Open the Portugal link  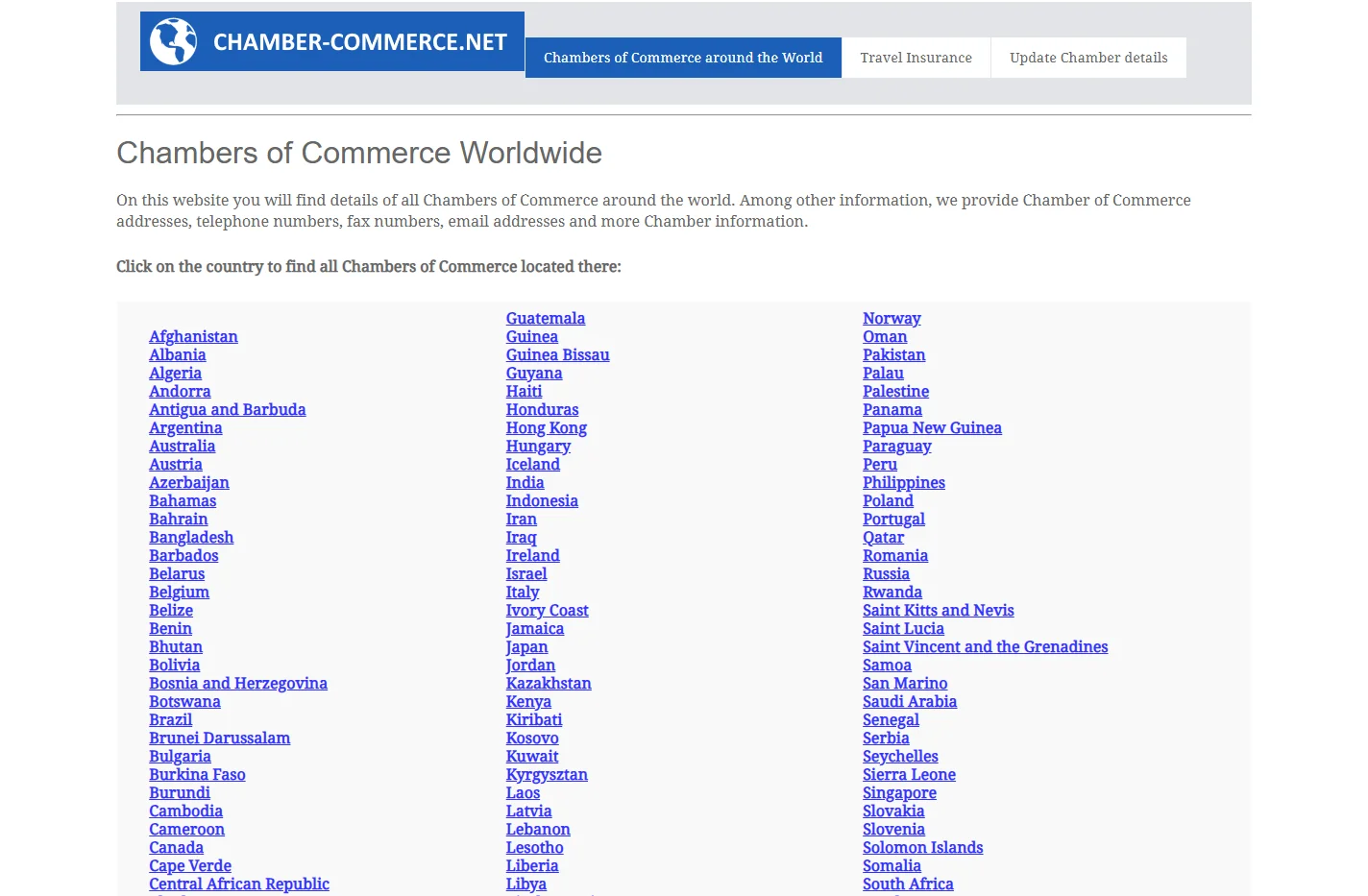point(893,519)
